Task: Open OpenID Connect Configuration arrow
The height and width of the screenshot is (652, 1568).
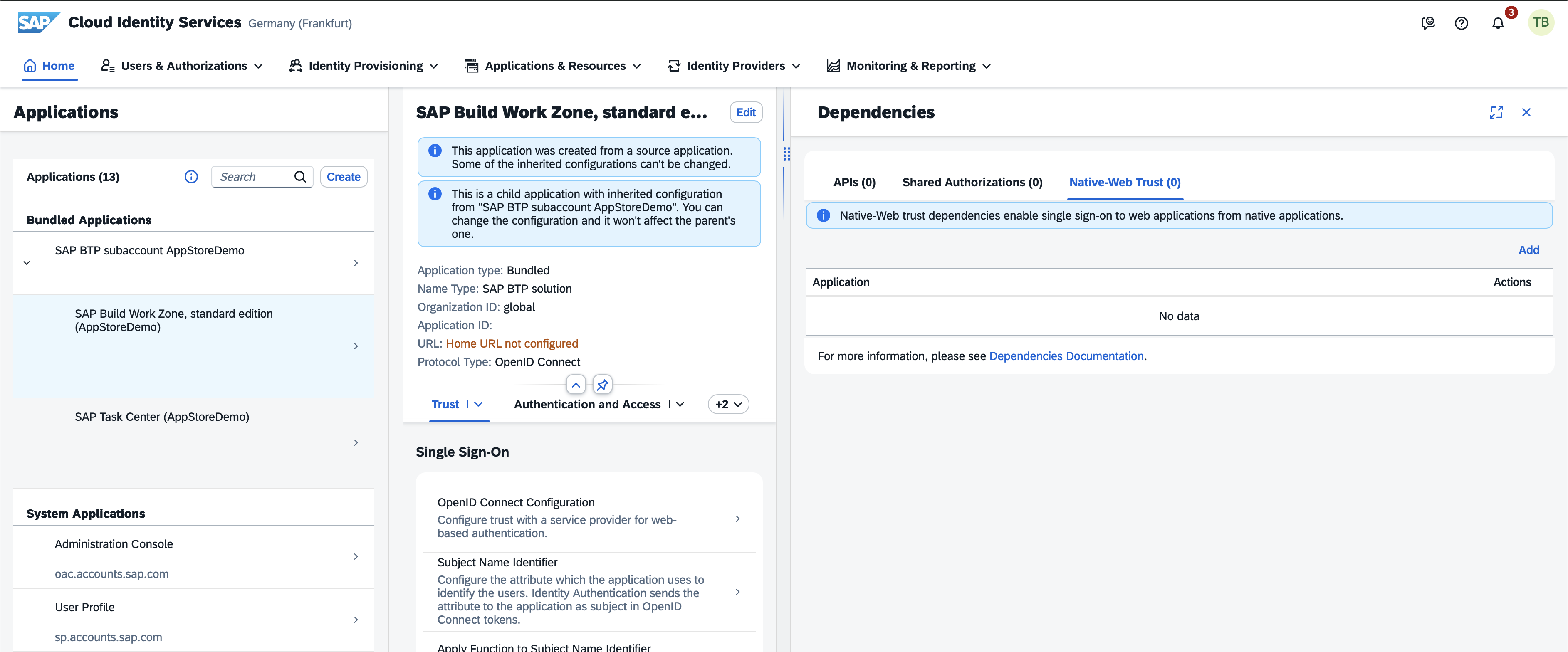Action: pos(737,519)
